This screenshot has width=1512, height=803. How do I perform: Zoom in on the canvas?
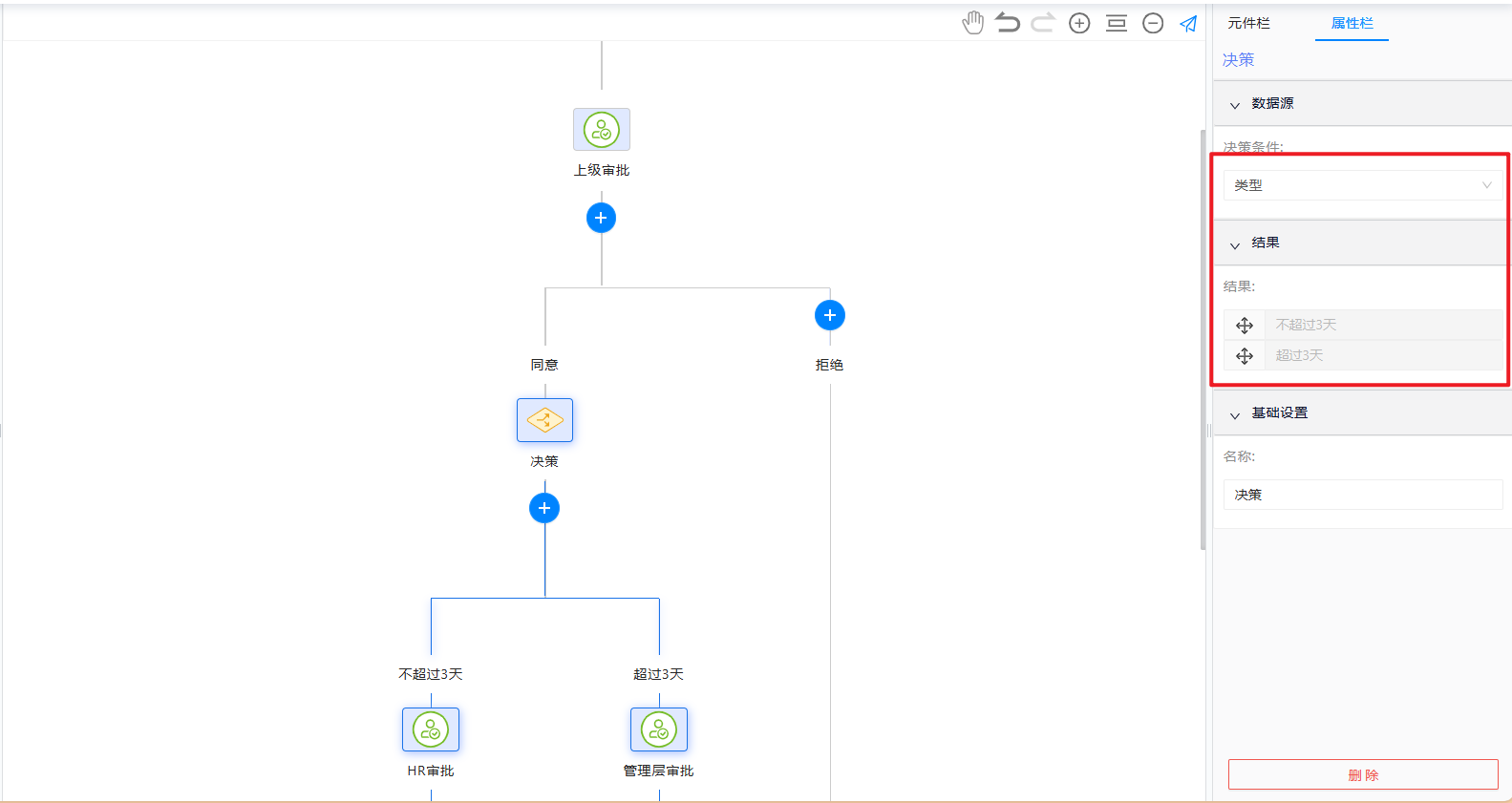click(x=1079, y=23)
